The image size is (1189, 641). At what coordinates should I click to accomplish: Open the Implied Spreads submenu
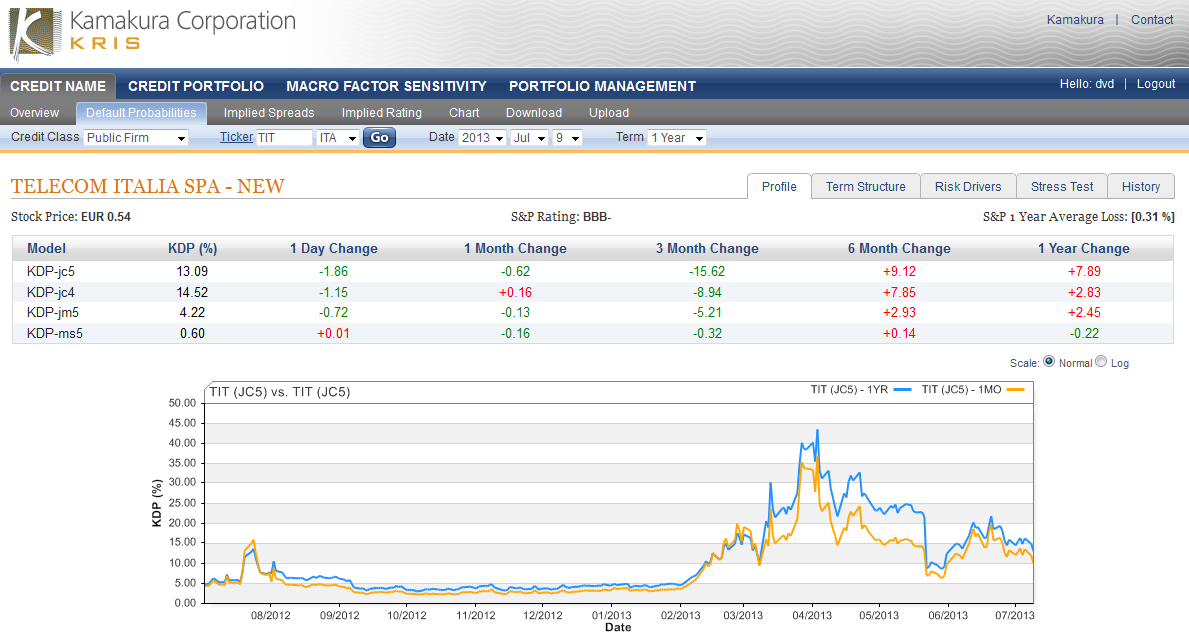click(268, 113)
